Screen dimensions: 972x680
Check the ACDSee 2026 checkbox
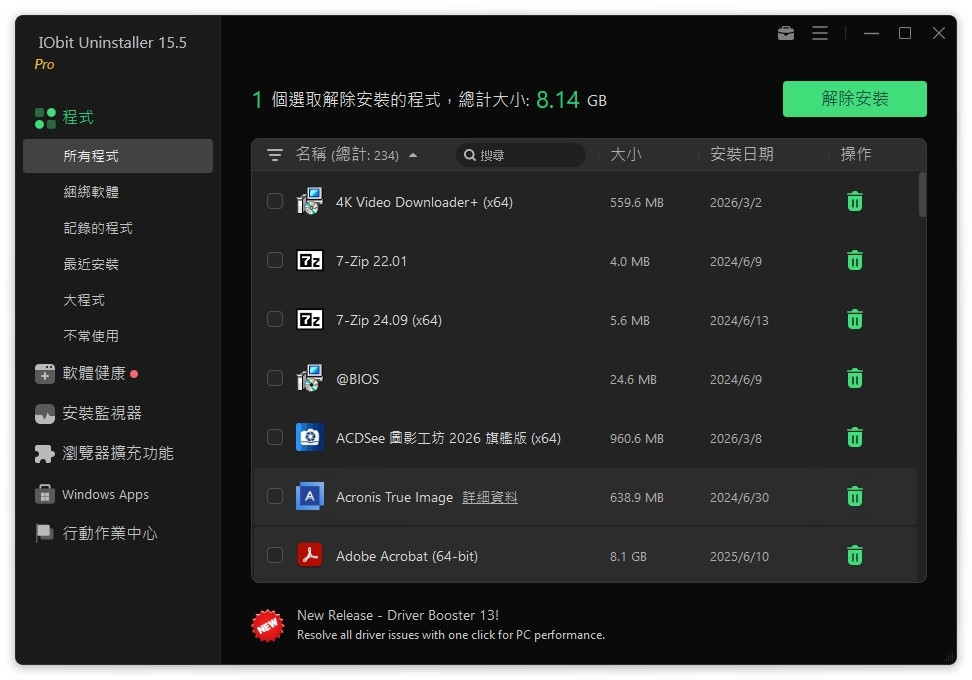pos(275,437)
